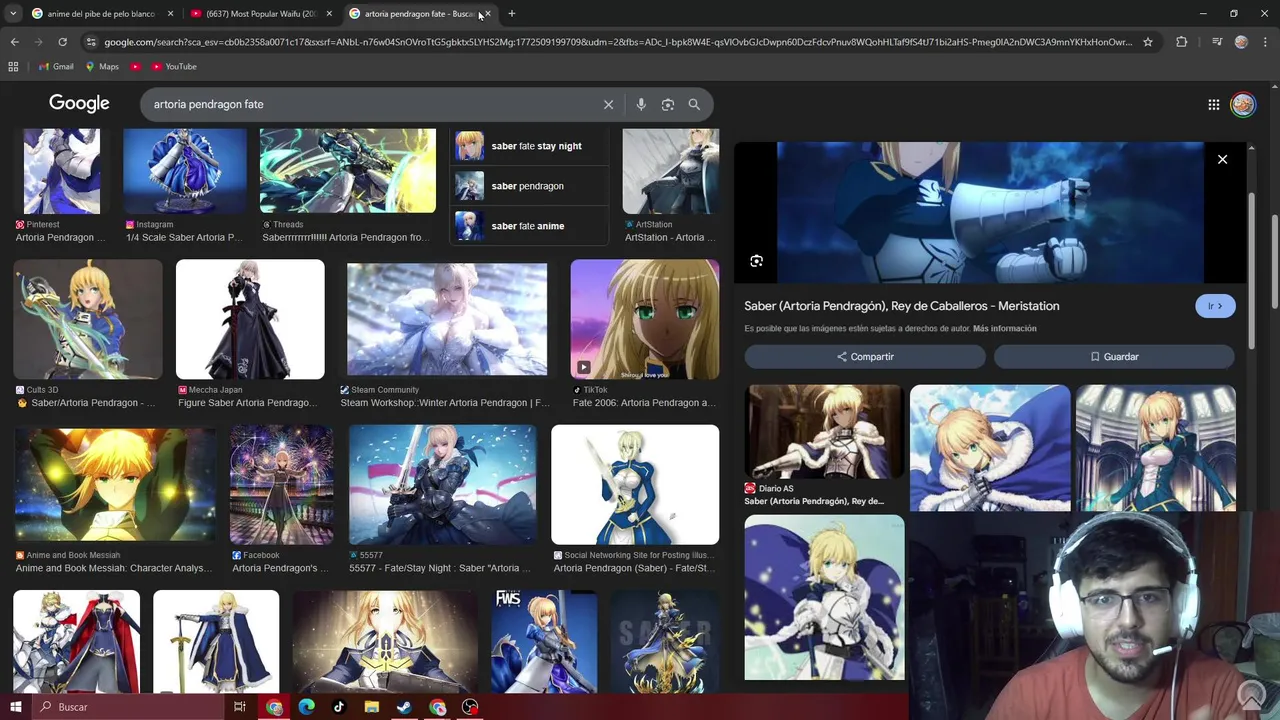Clear the search box with the X icon

[608, 104]
